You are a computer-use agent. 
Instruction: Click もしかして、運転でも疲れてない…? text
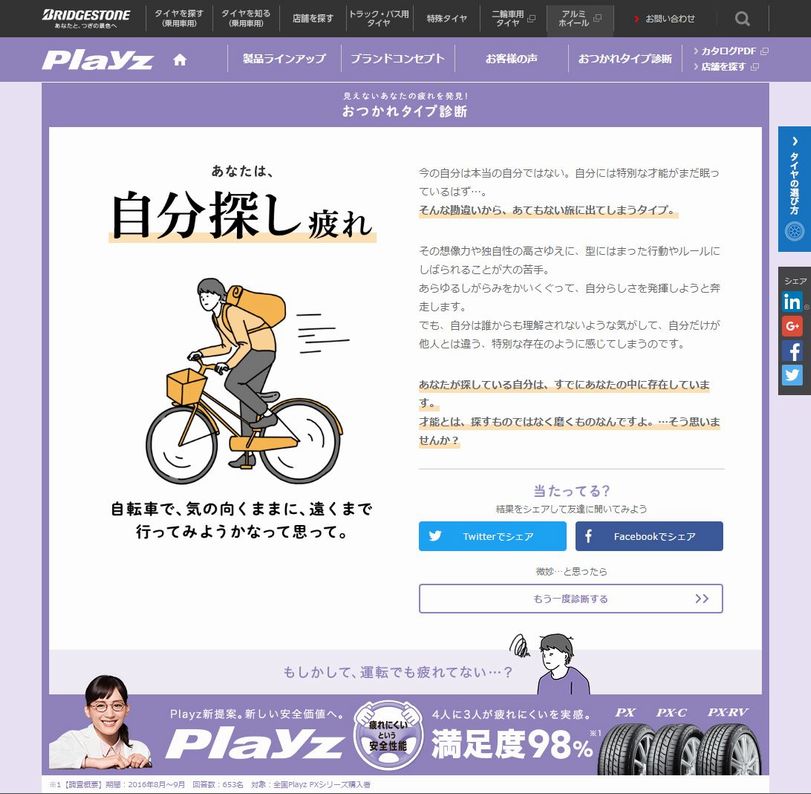click(397, 672)
